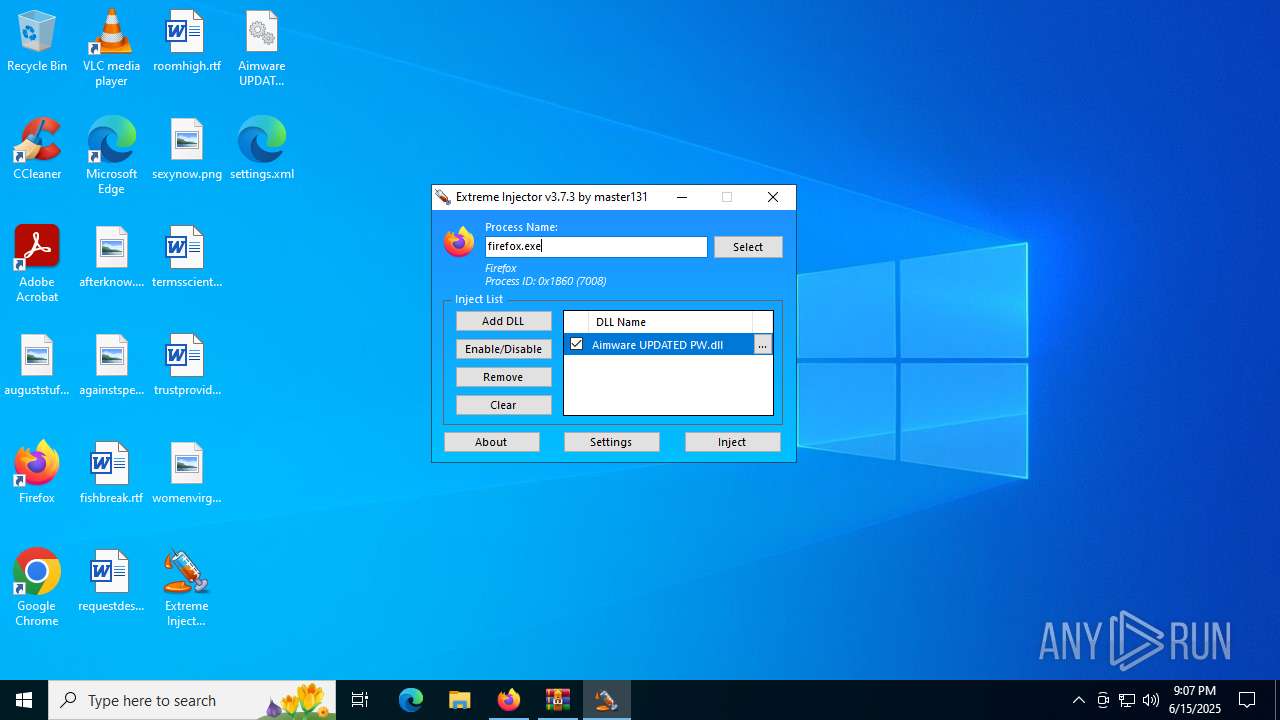The image size is (1280, 720).
Task: Select fishbreak.rtf document icon
Action: pyautogui.click(x=111, y=473)
